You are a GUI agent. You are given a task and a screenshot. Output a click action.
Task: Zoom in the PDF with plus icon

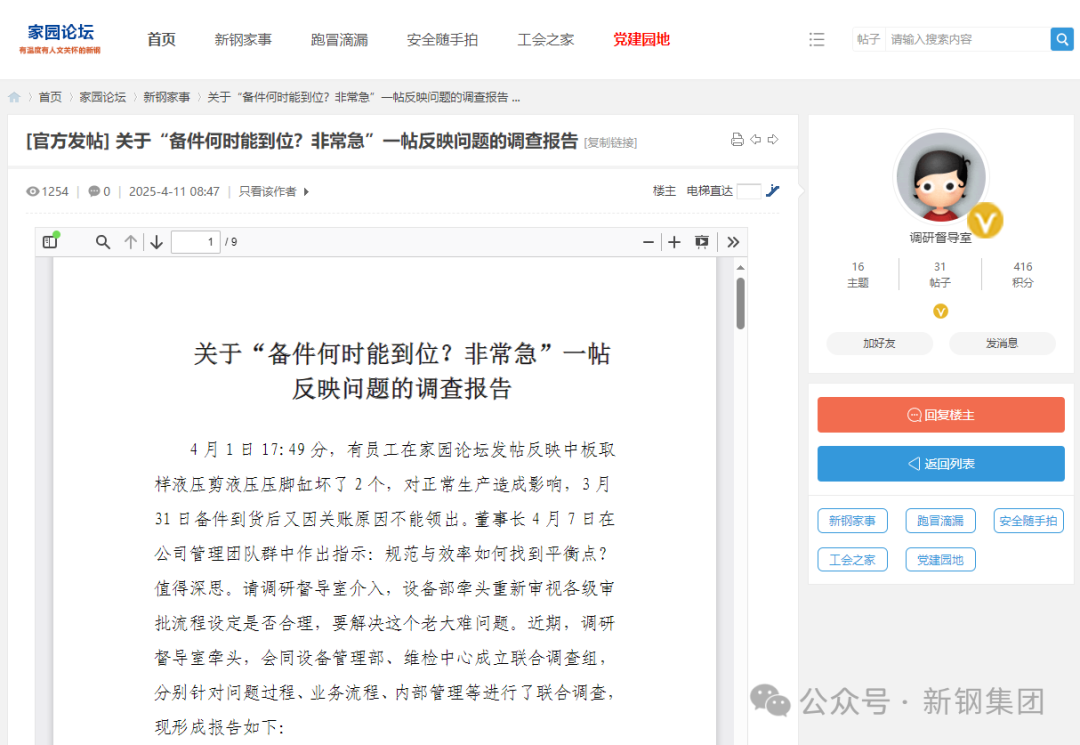(674, 242)
